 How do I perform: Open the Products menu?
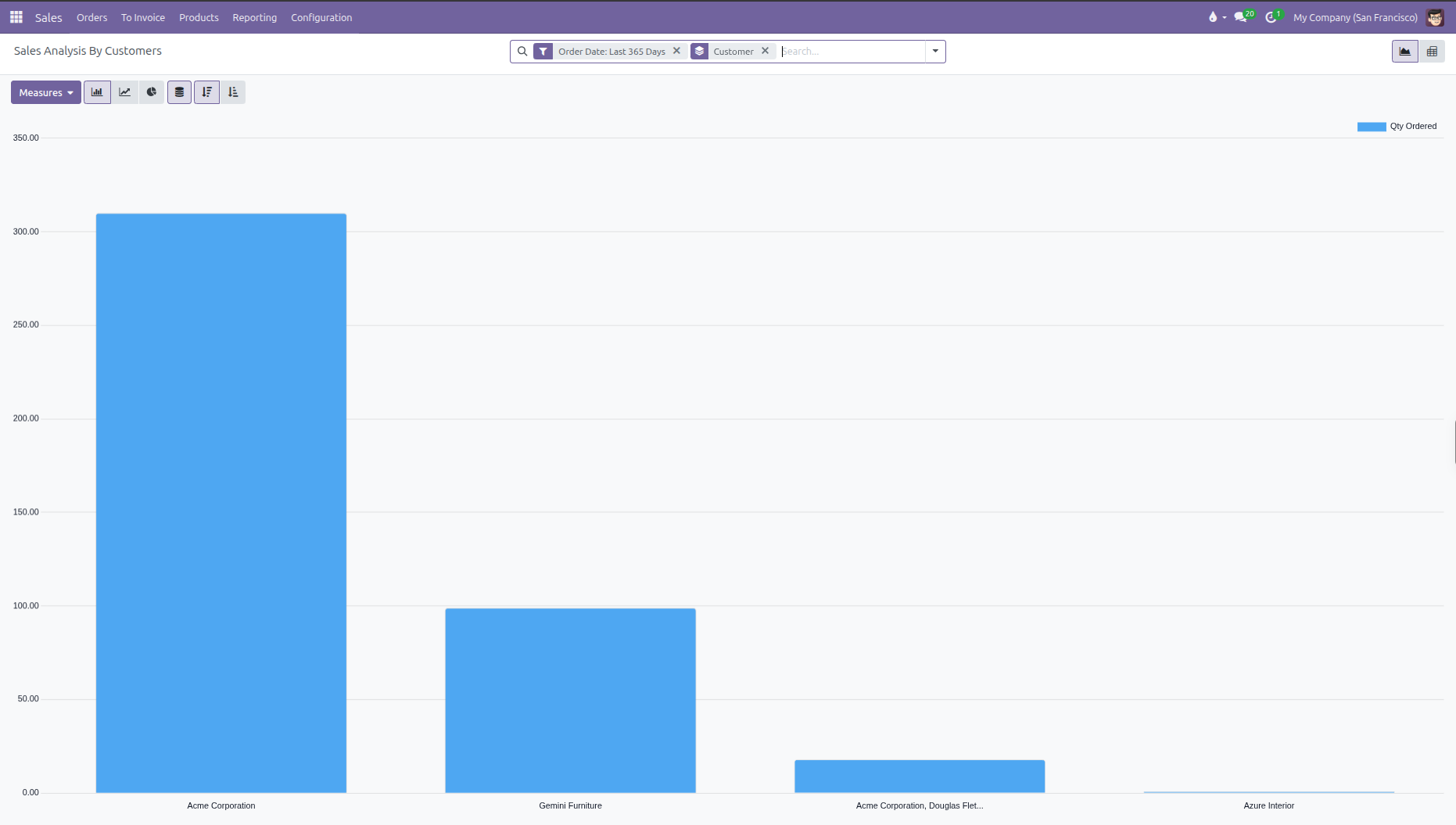(x=199, y=17)
